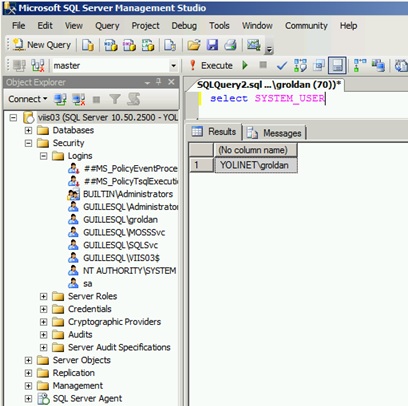Screen dimensions: 408x406
Task: Expand the Server Roles folder
Action: point(44,296)
